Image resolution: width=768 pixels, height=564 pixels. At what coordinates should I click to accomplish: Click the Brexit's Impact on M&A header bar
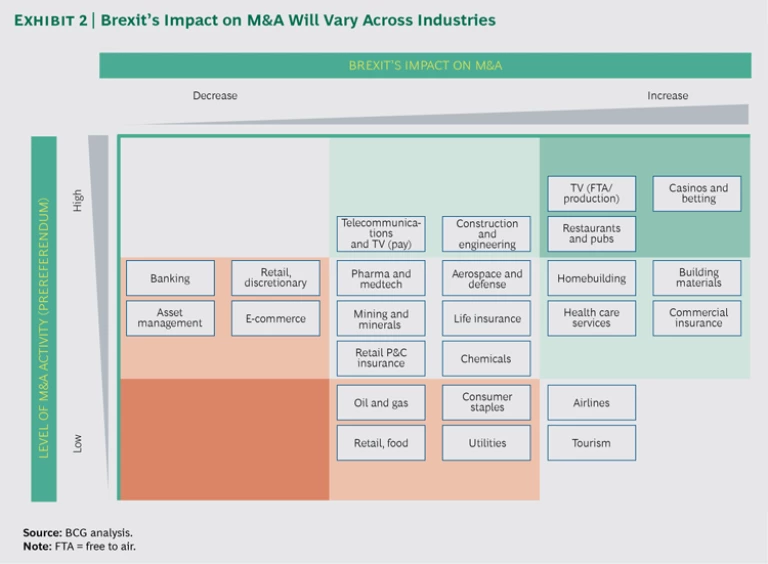tap(425, 66)
